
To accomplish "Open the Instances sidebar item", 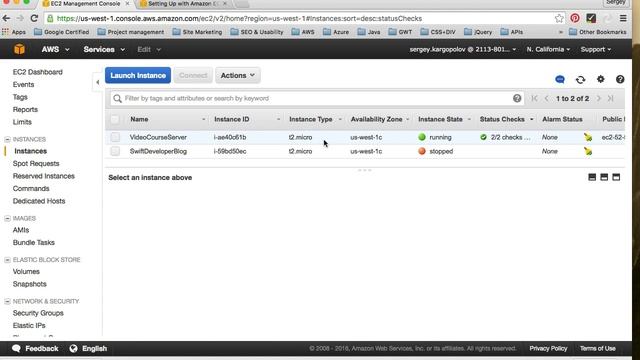I will click(x=31, y=151).
